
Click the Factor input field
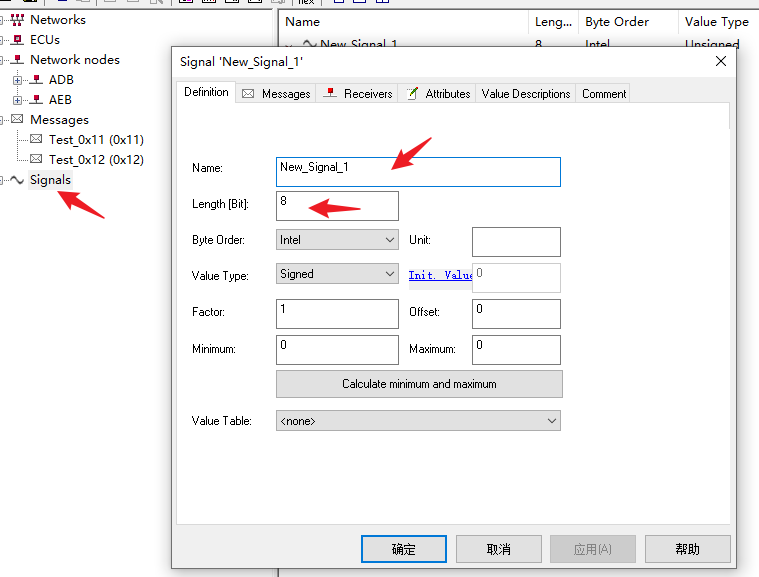click(x=337, y=314)
